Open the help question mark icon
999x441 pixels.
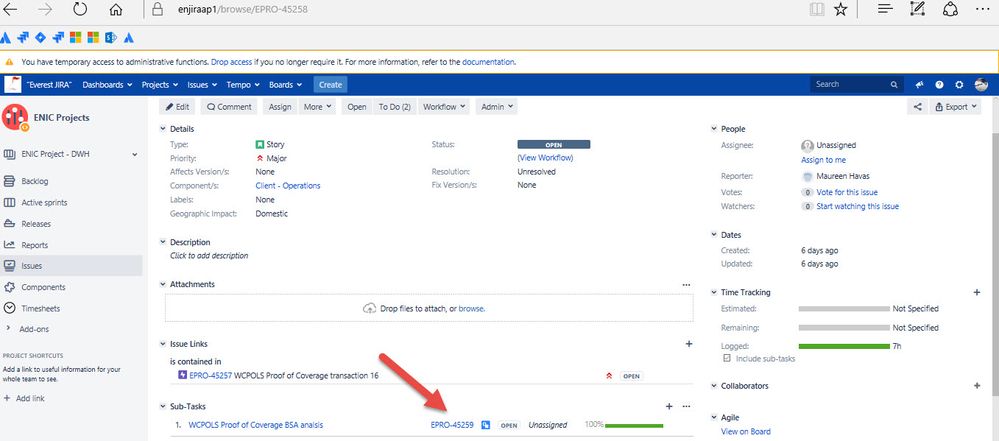pyautogui.click(x=939, y=85)
